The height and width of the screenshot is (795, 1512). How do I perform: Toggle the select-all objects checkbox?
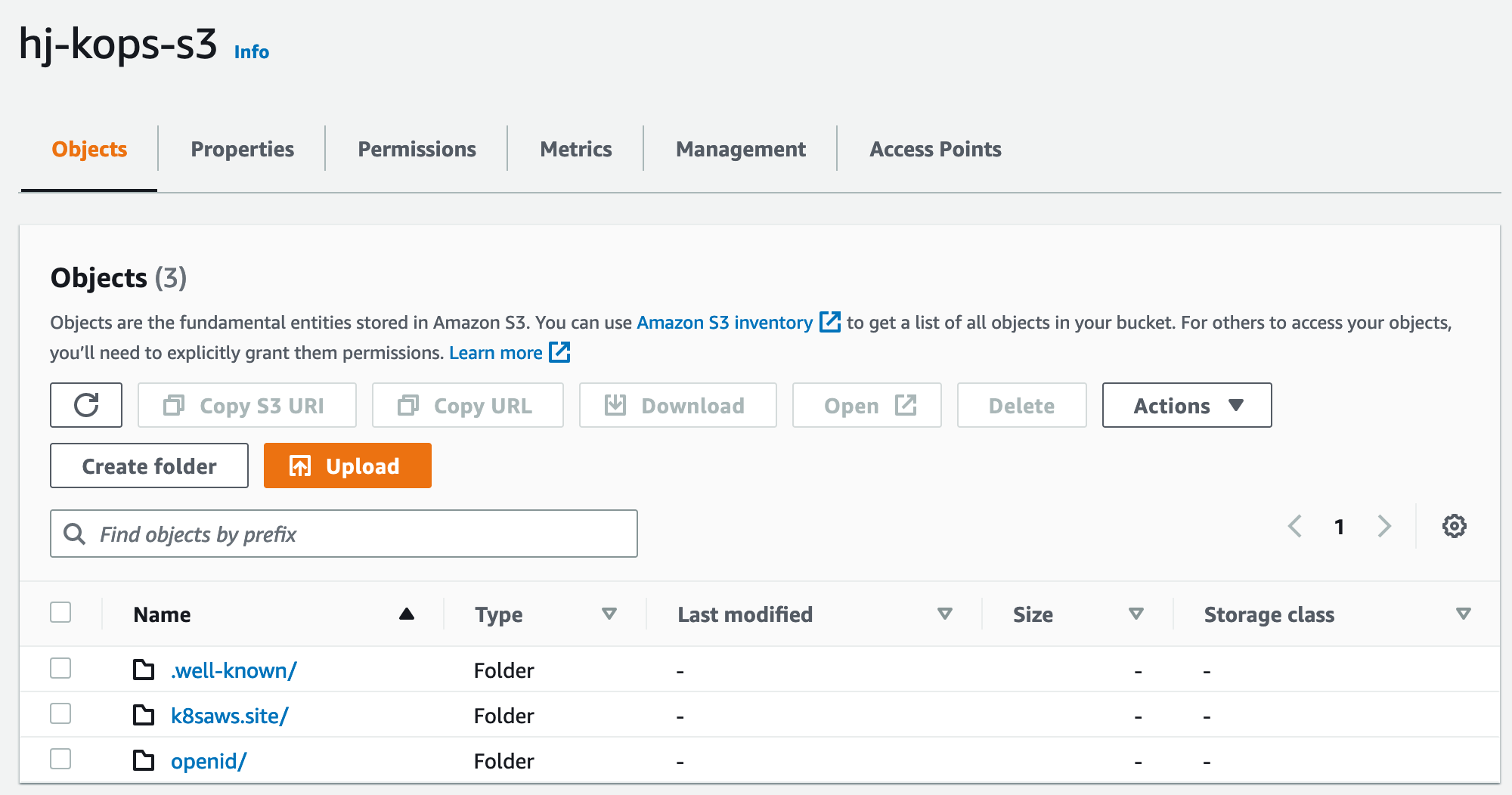coord(60,612)
